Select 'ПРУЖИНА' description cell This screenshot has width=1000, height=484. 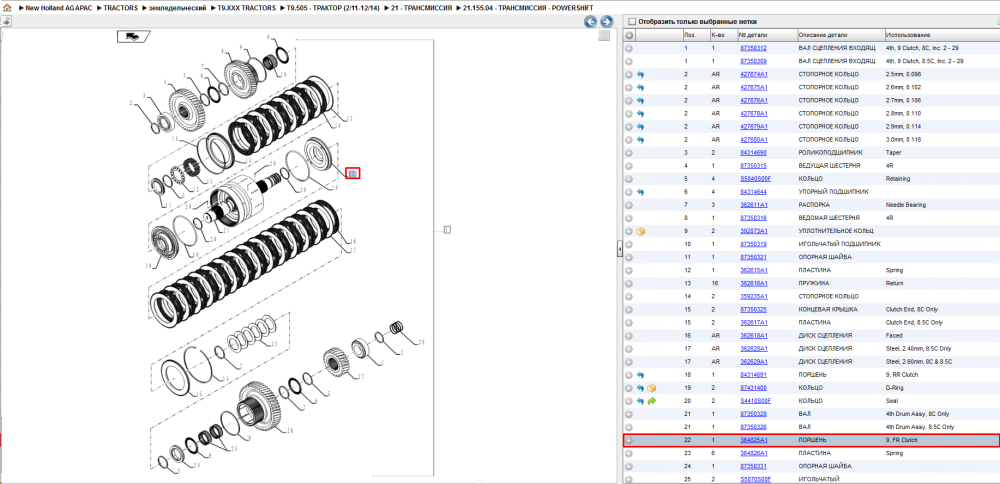(813, 283)
